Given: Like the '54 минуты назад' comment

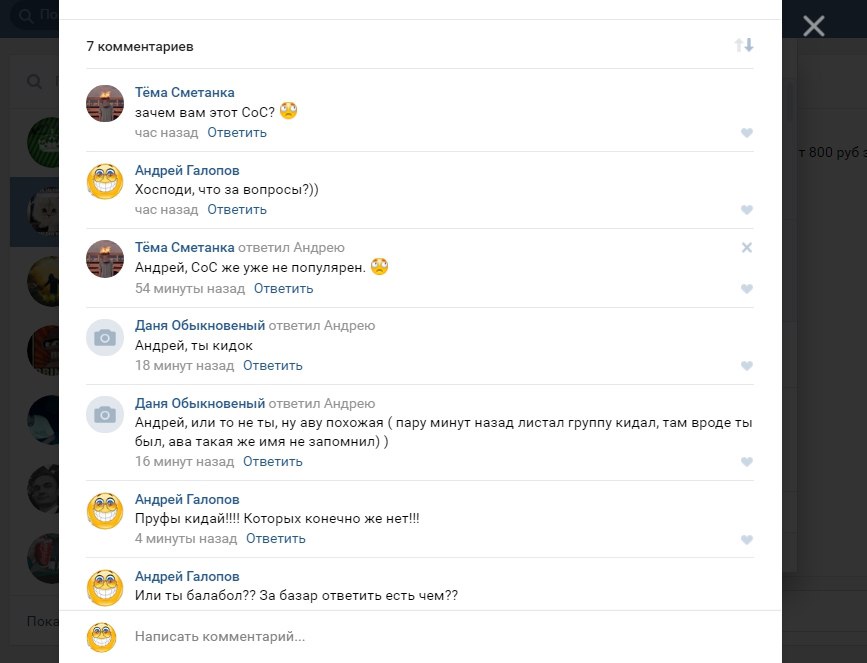Looking at the screenshot, I should coord(746,289).
